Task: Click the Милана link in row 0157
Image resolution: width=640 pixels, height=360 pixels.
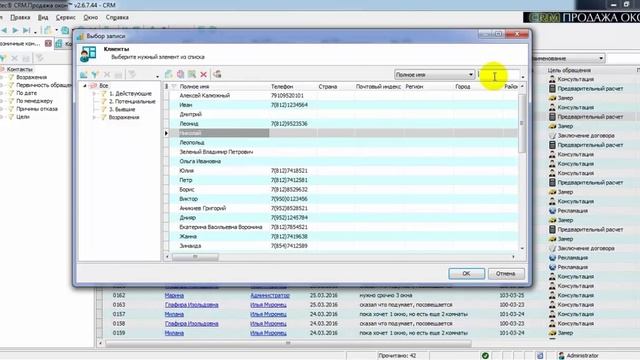Action: 174,314
